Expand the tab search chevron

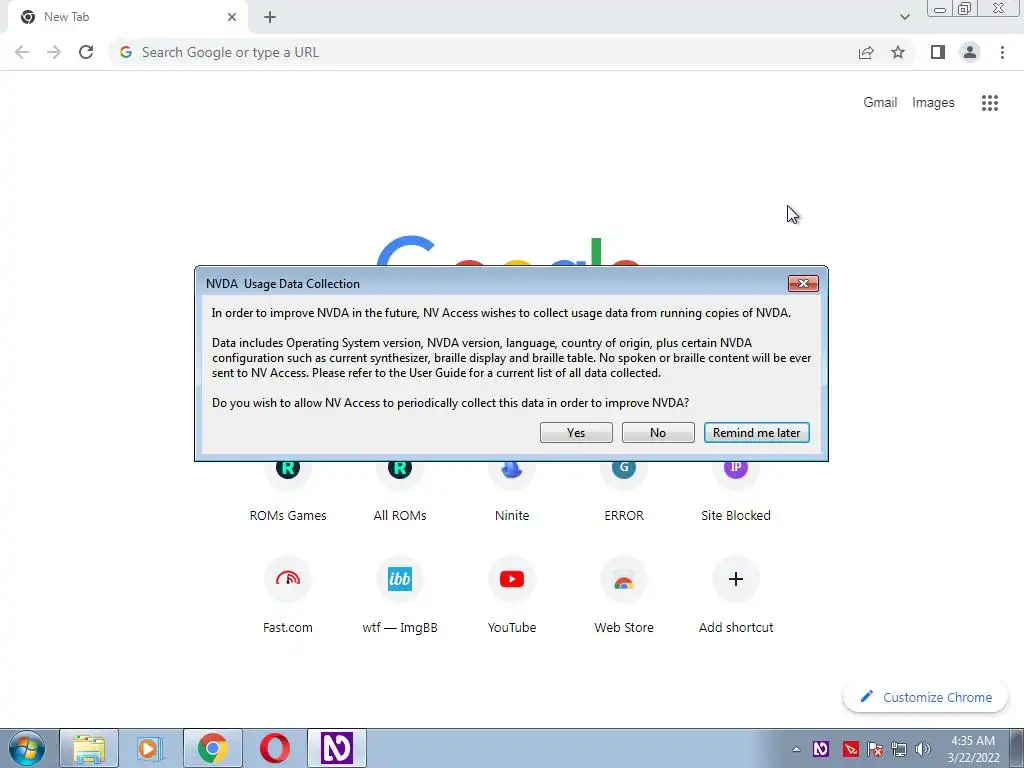tap(904, 17)
